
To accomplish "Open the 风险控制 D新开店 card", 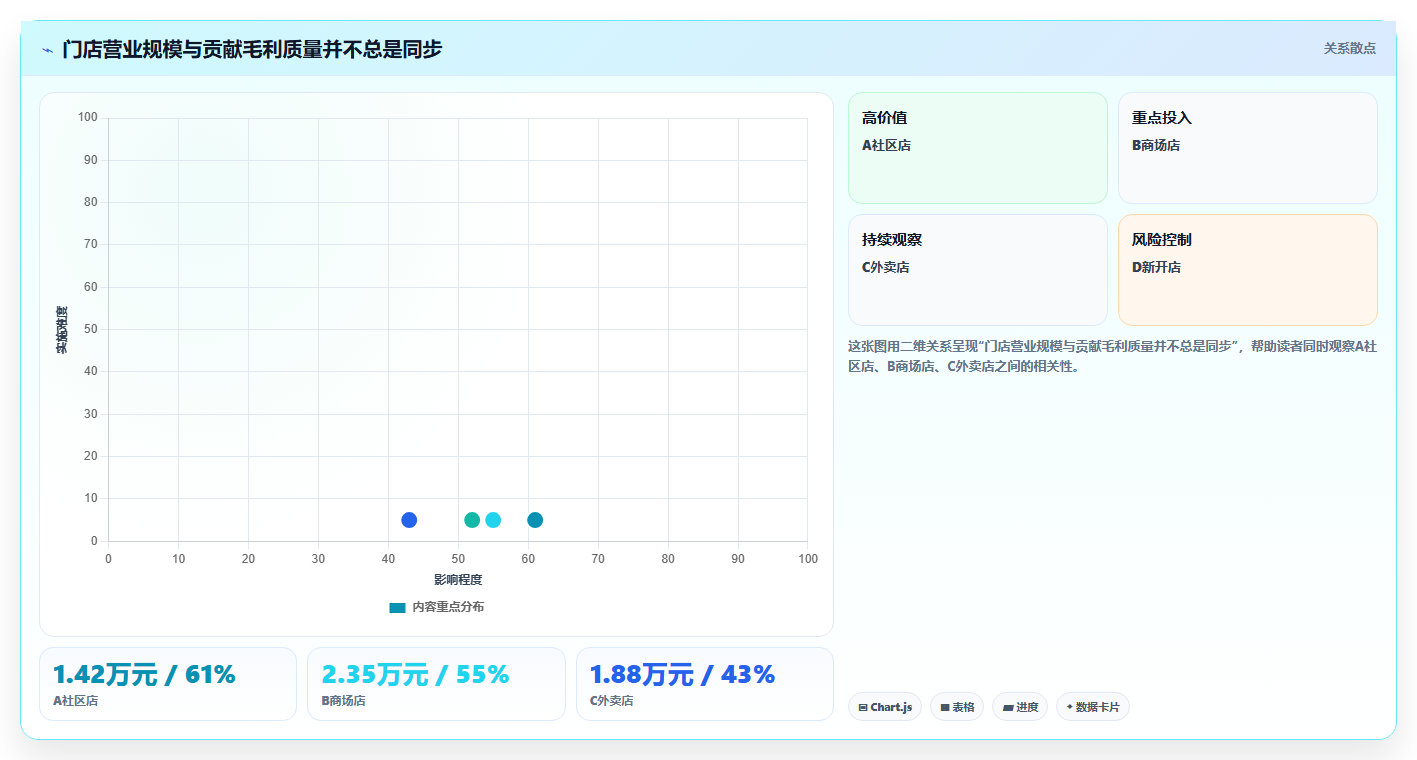I will click(1248, 270).
